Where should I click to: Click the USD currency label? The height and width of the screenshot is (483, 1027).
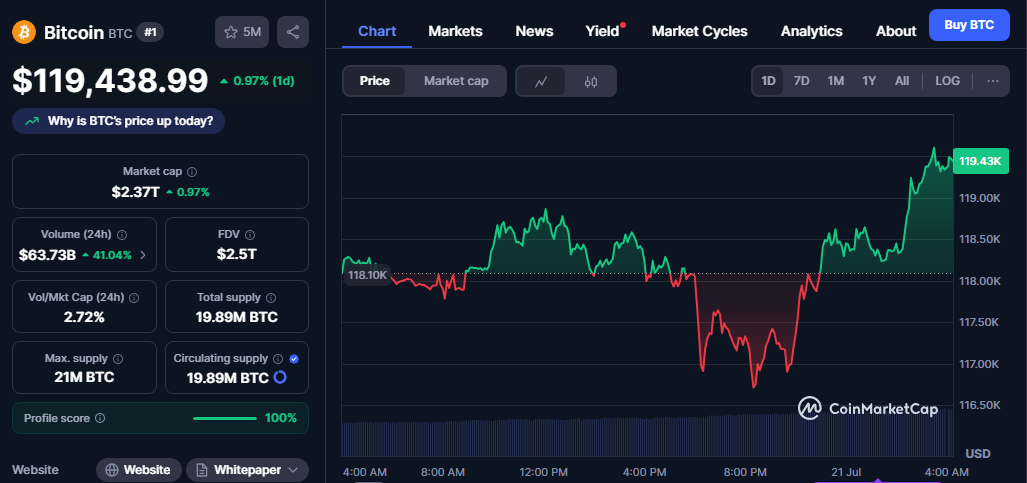tap(978, 454)
